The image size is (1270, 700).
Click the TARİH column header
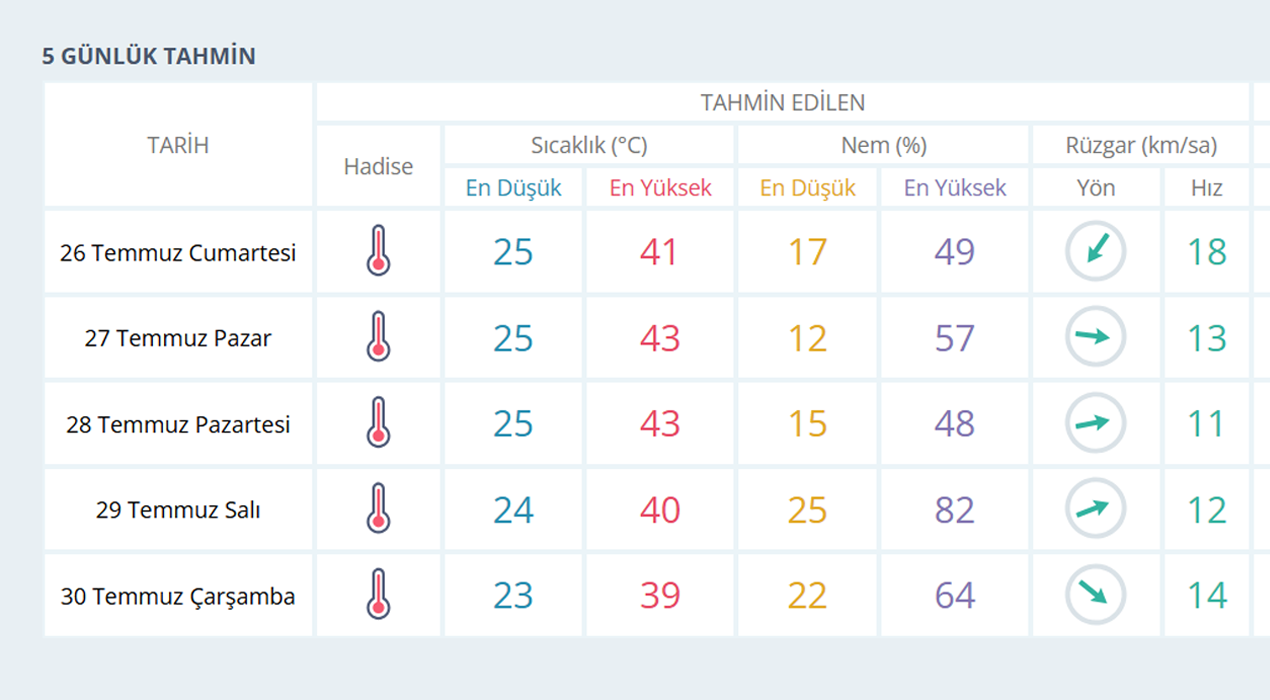pyautogui.click(x=178, y=145)
